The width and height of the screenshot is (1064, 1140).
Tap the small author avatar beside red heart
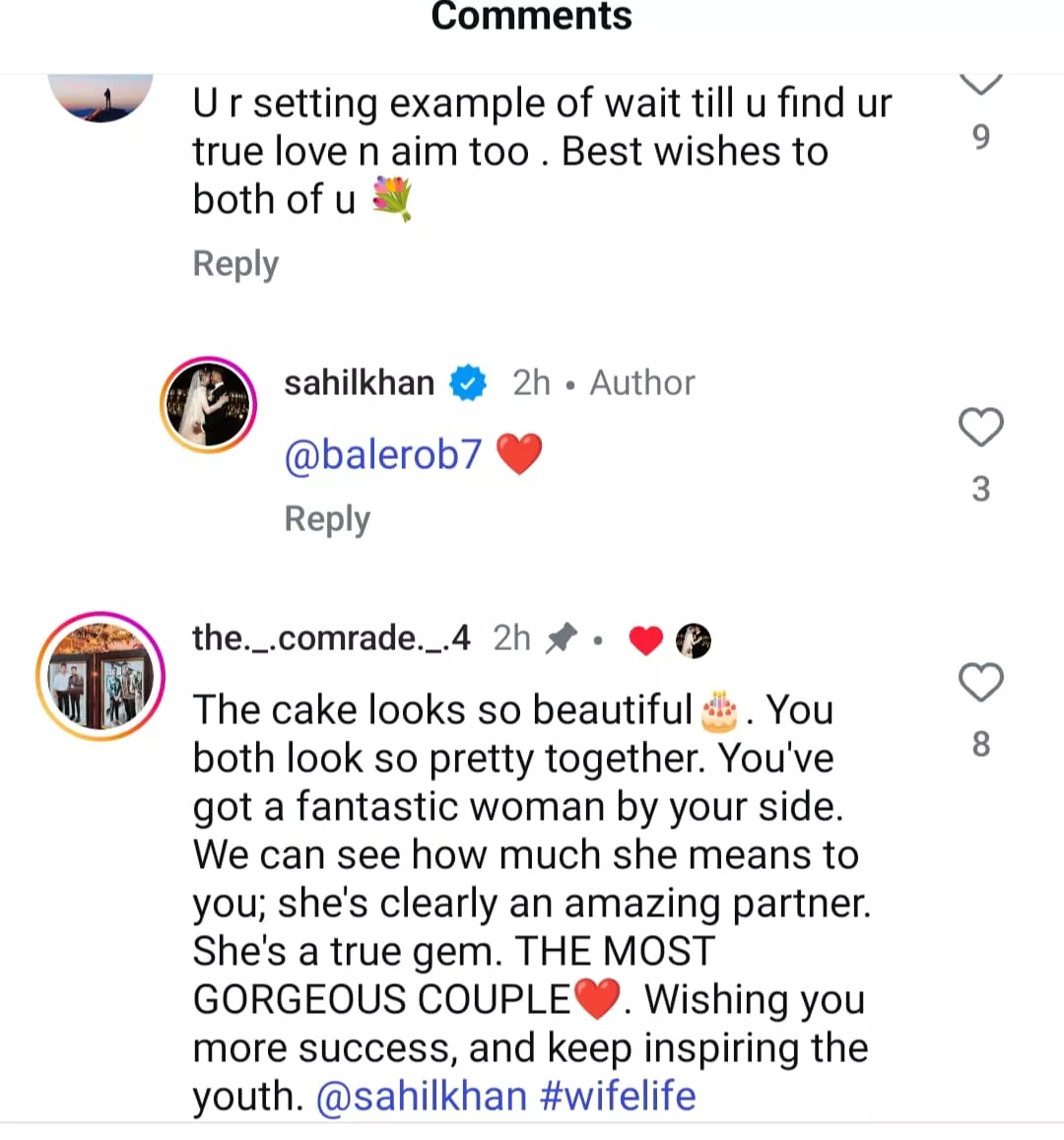(x=694, y=640)
